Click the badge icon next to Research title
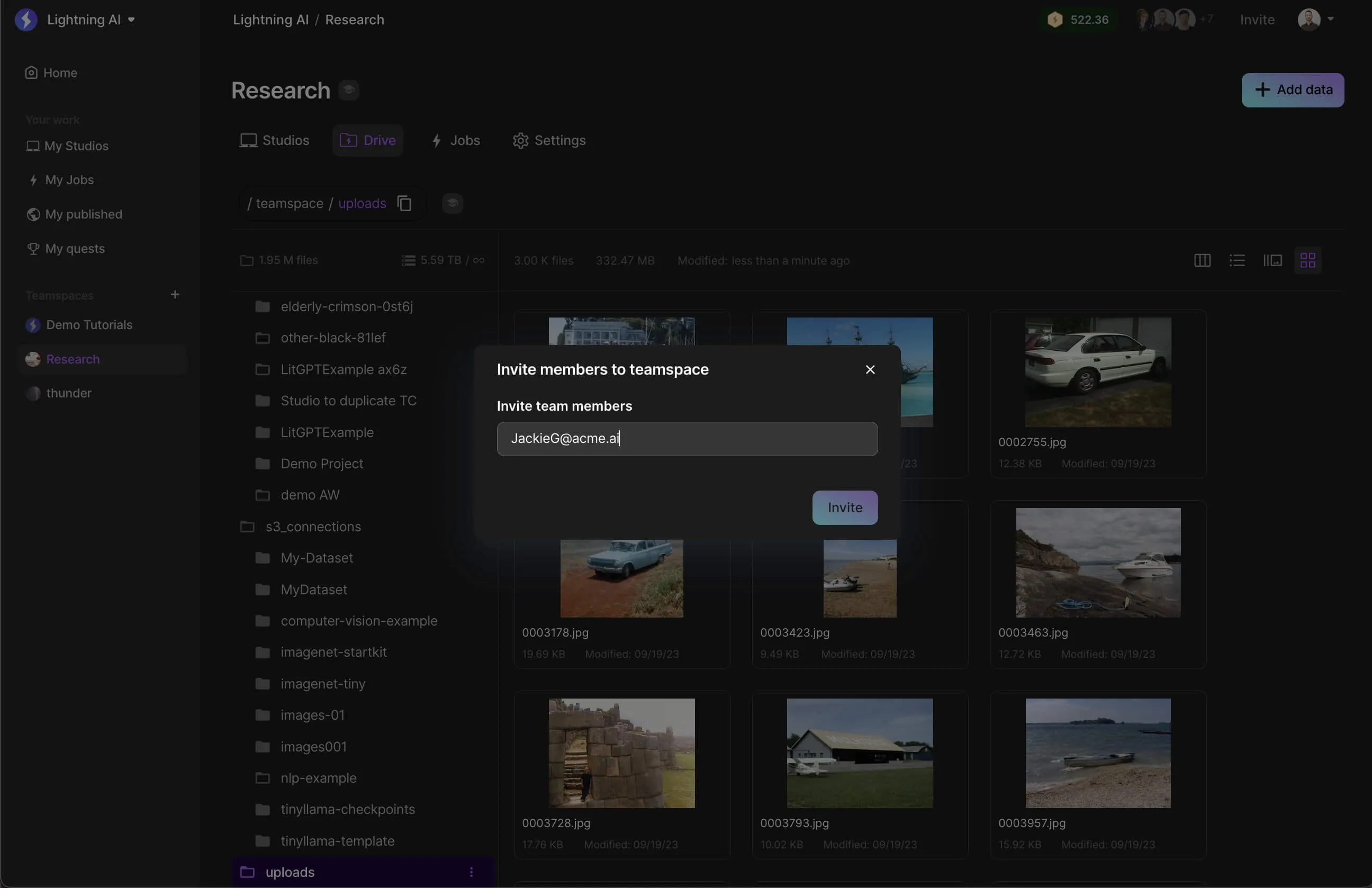 pos(348,90)
